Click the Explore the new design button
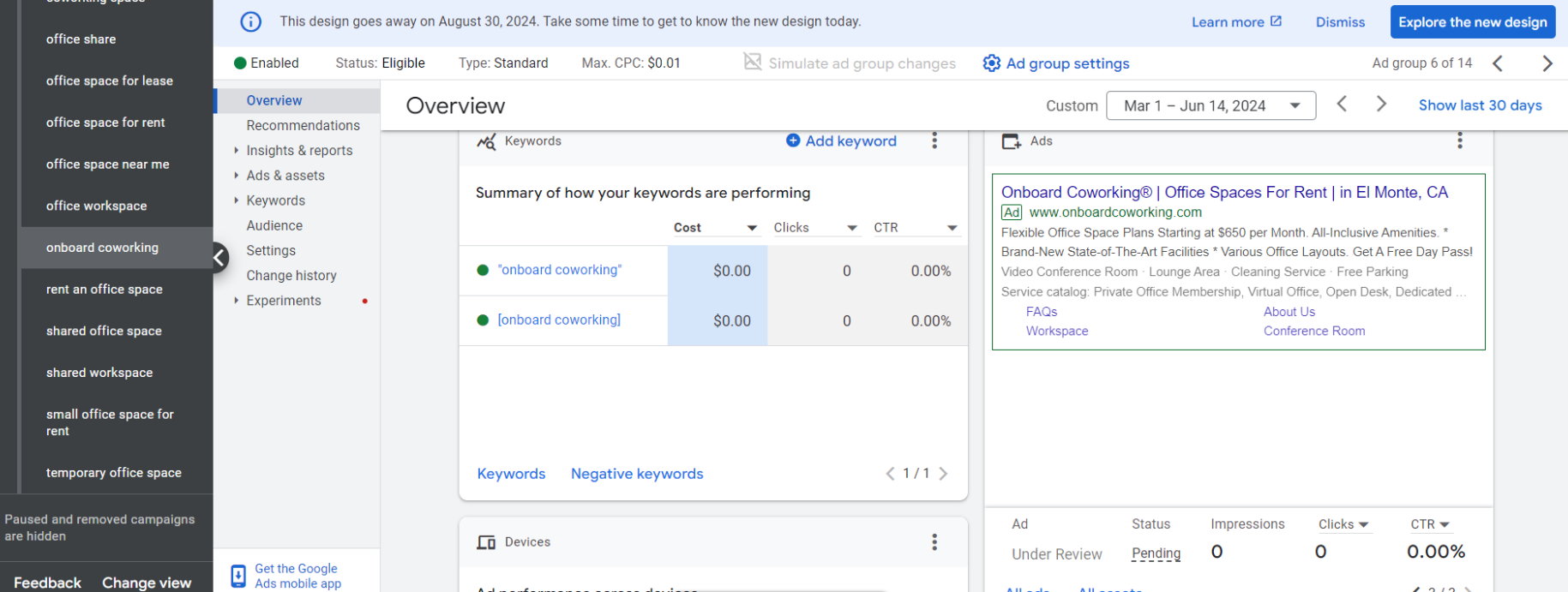 click(1472, 22)
